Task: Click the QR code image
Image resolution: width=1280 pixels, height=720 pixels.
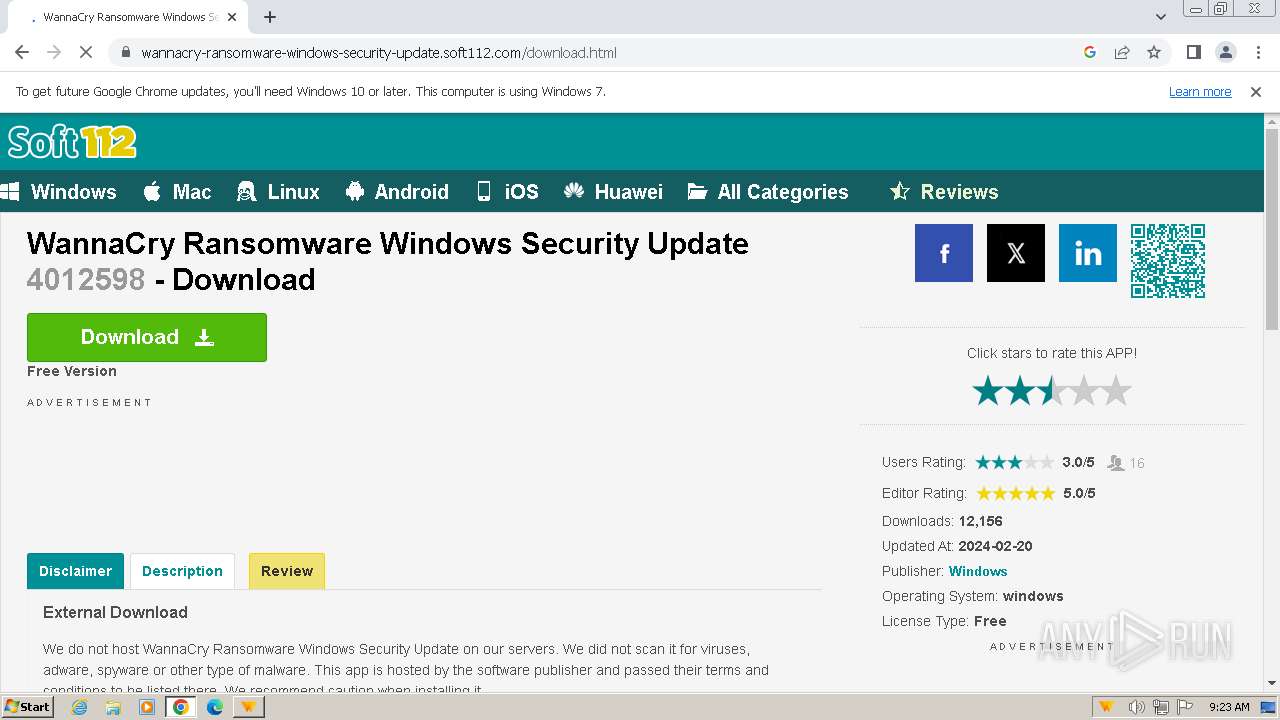Action: [1168, 261]
